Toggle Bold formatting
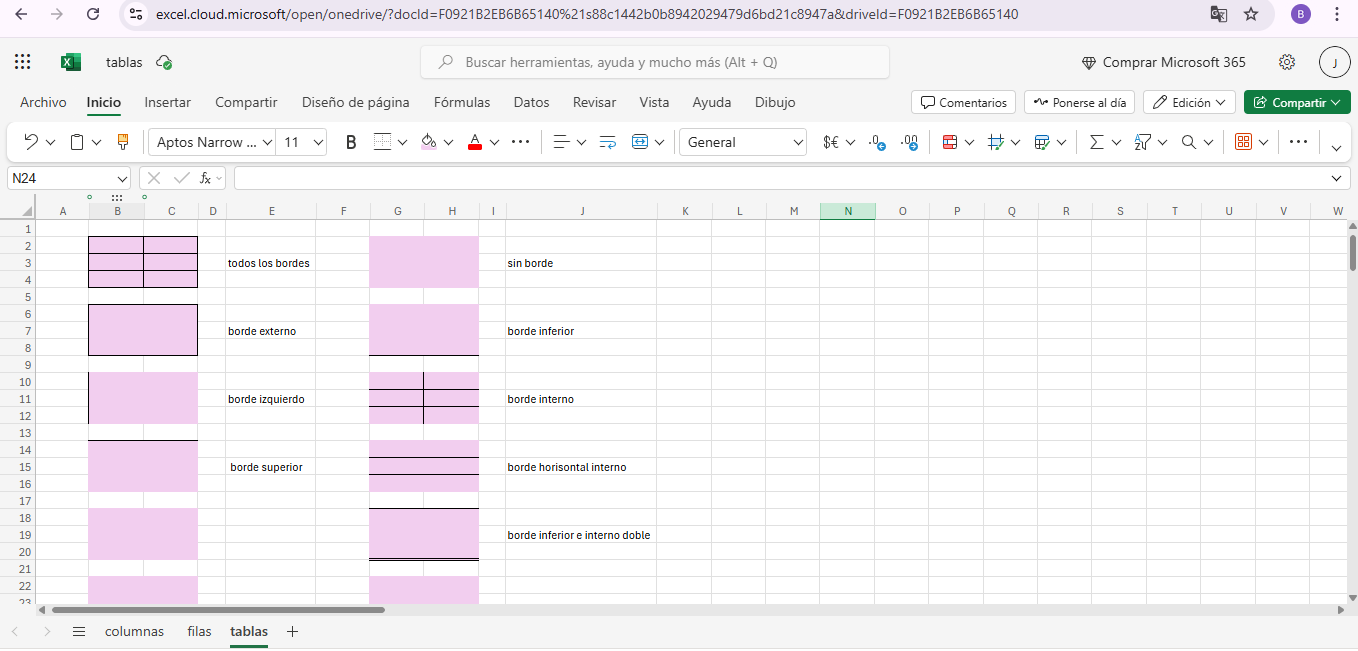The width and height of the screenshot is (1358, 651). pyautogui.click(x=351, y=142)
